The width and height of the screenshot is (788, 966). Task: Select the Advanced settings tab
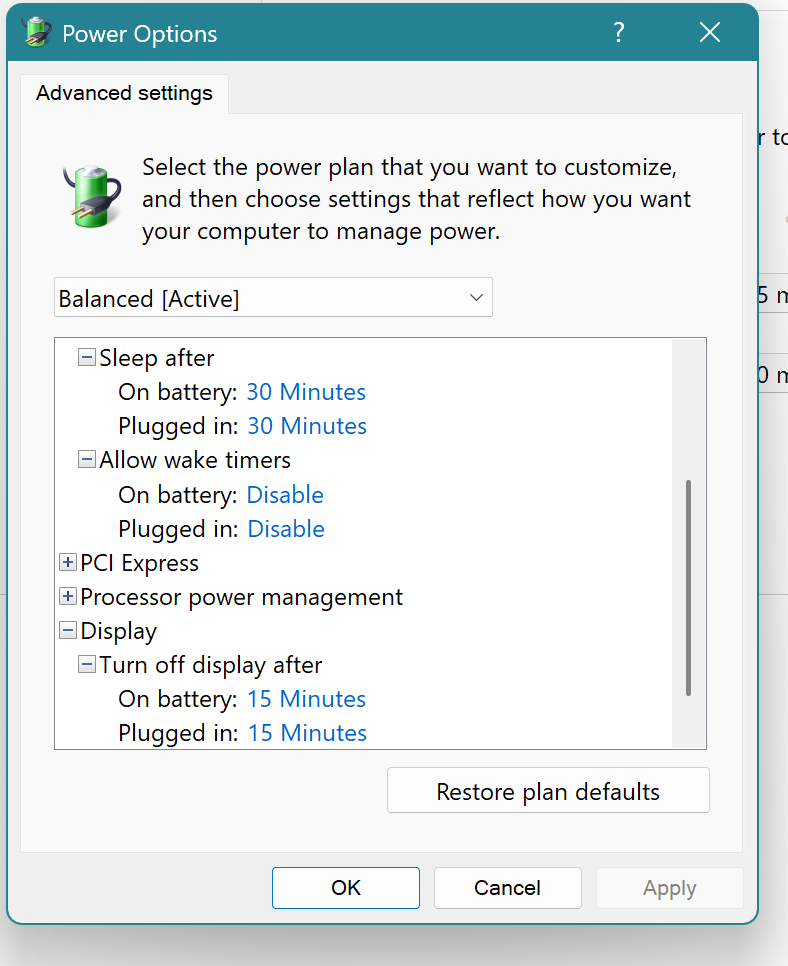pos(124,94)
